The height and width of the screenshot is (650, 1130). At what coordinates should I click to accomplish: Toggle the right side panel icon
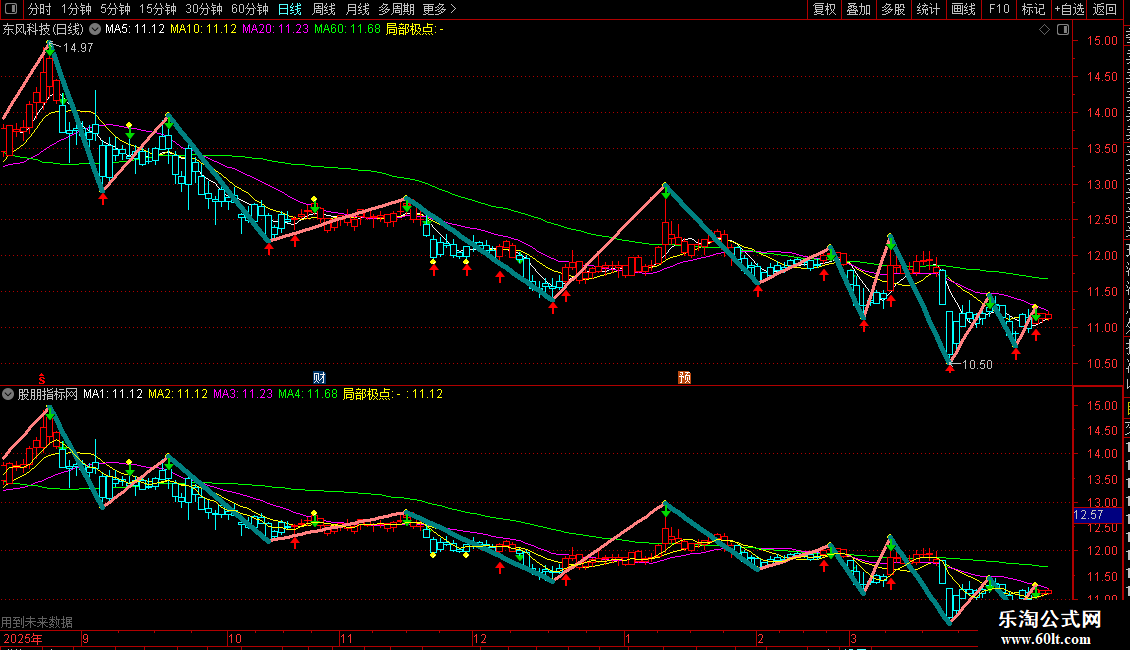pos(1063,30)
